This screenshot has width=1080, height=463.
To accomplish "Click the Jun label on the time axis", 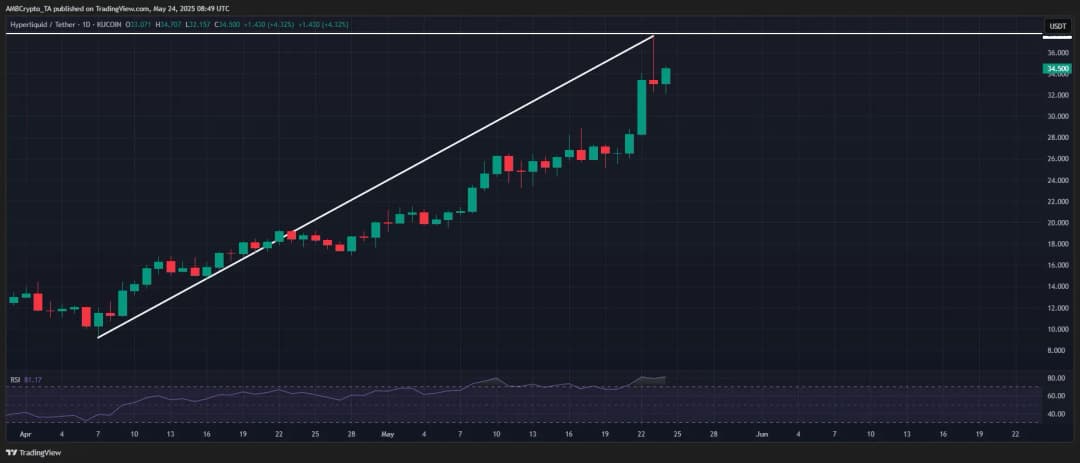I will point(761,436).
